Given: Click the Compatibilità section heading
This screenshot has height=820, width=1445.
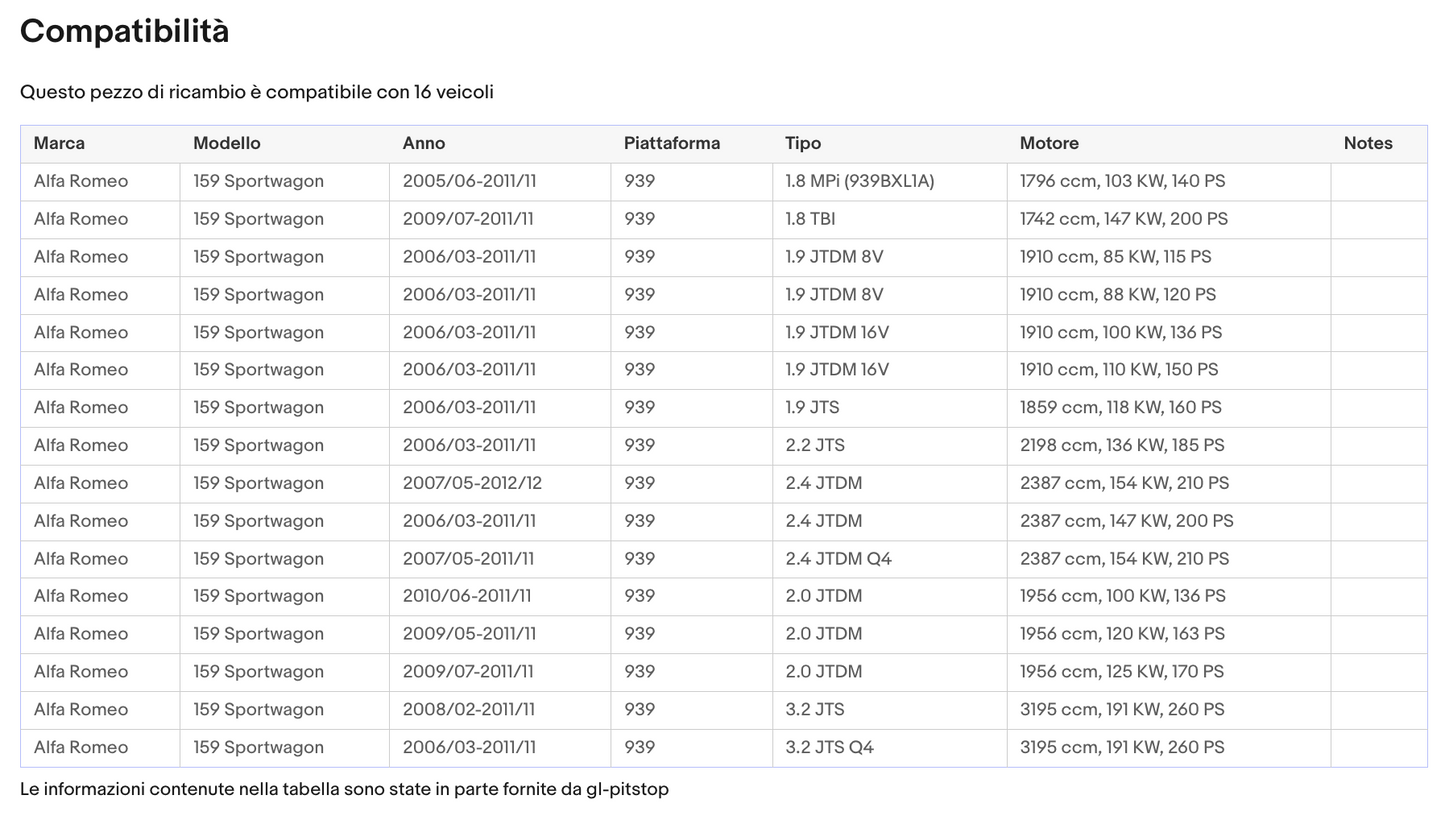Looking at the screenshot, I should [124, 31].
